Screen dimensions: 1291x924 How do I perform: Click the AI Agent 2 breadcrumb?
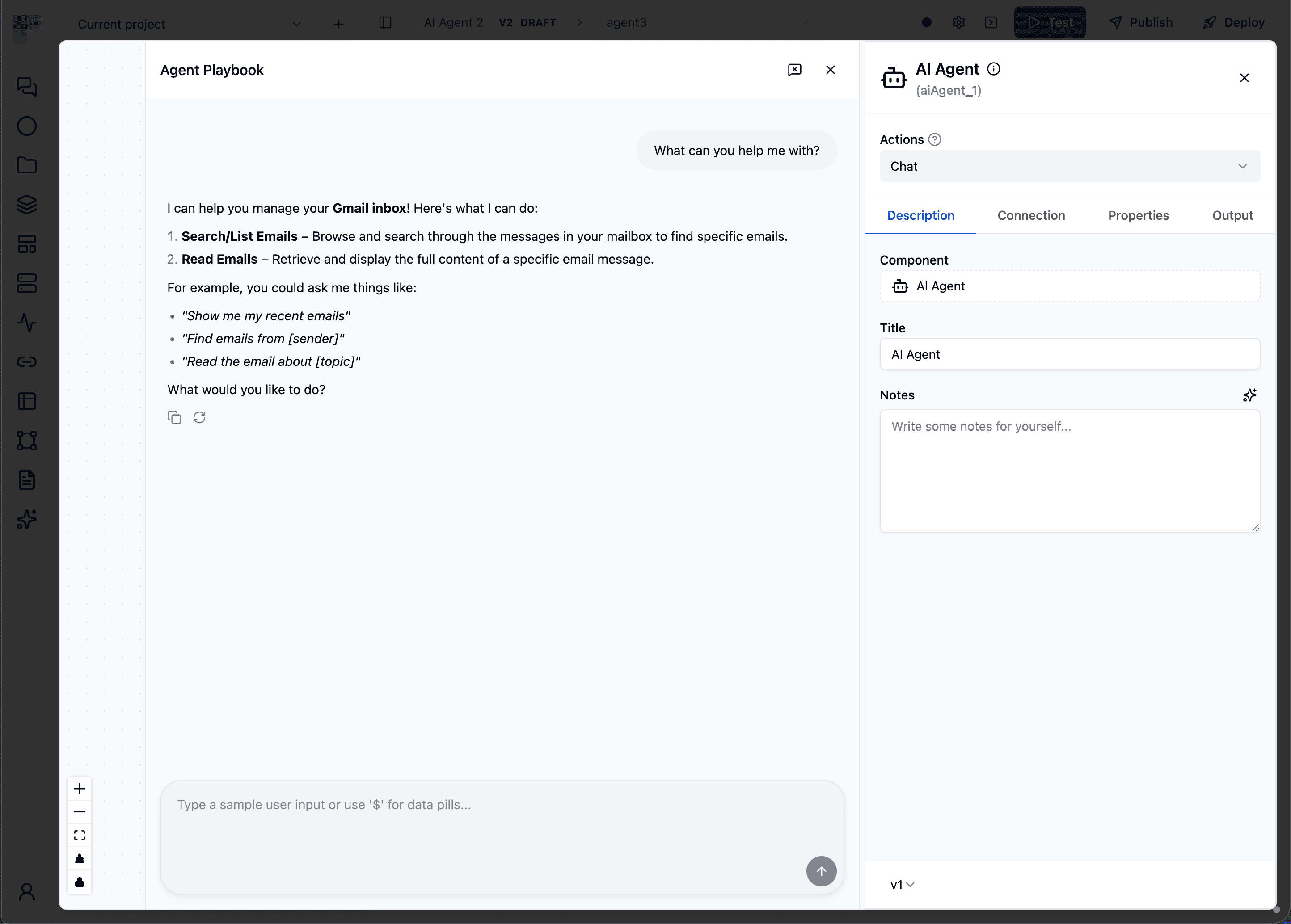coord(453,23)
